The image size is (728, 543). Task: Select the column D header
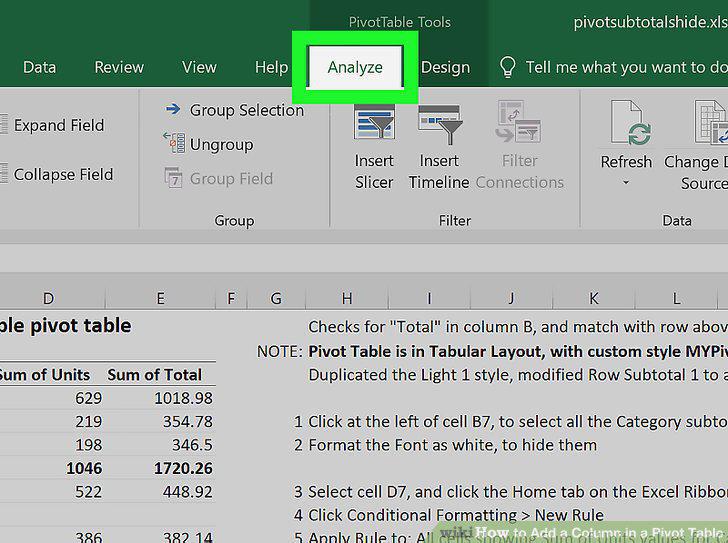pyautogui.click(x=48, y=298)
